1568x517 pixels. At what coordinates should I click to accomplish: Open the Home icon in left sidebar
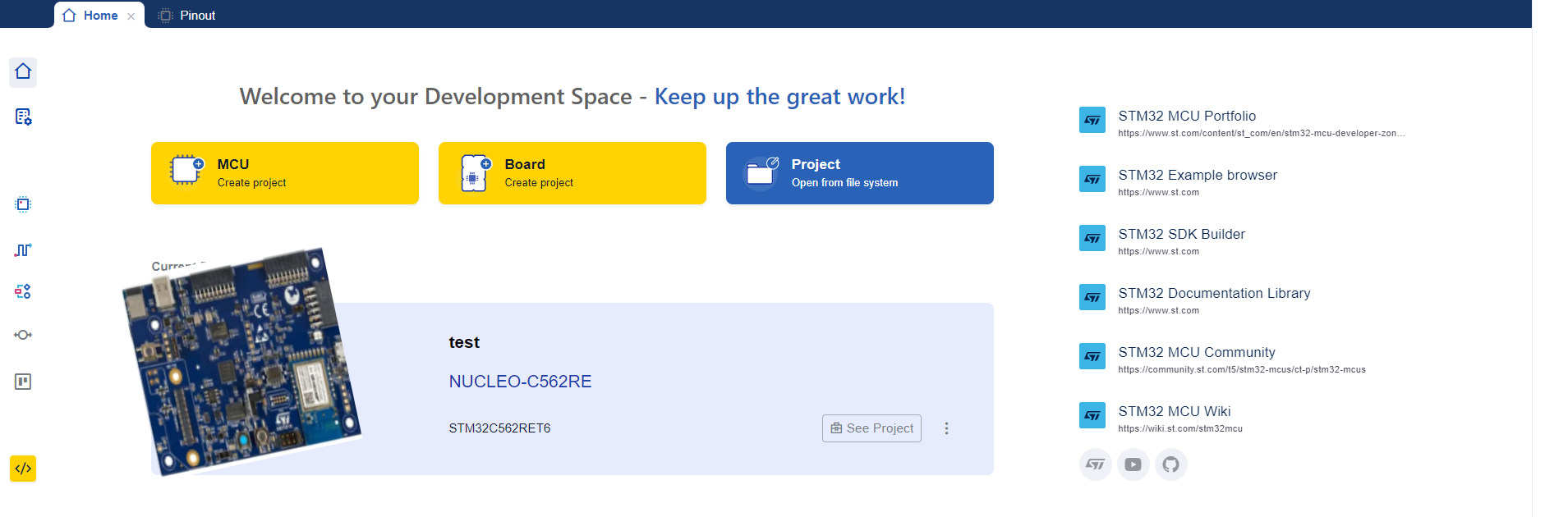point(23,72)
